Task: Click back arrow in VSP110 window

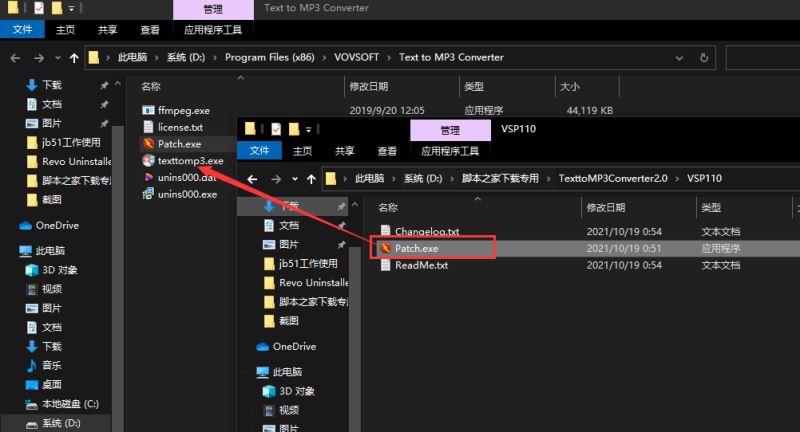Action: tap(252, 179)
